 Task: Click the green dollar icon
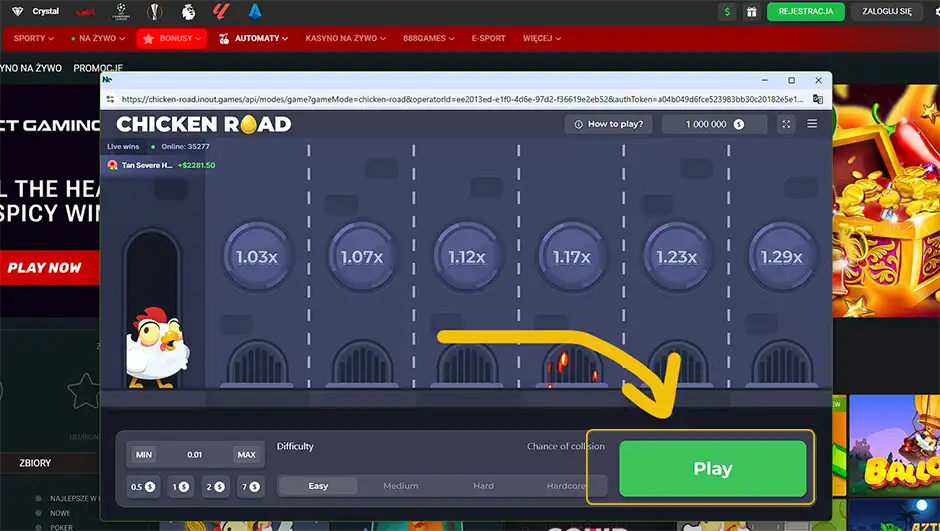(727, 11)
